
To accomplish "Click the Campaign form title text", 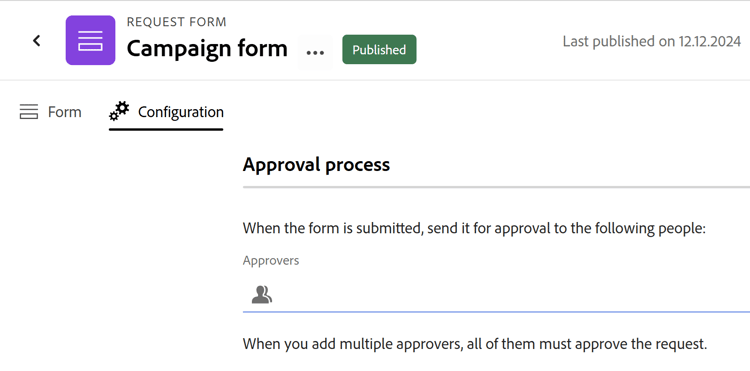I will tap(207, 48).
